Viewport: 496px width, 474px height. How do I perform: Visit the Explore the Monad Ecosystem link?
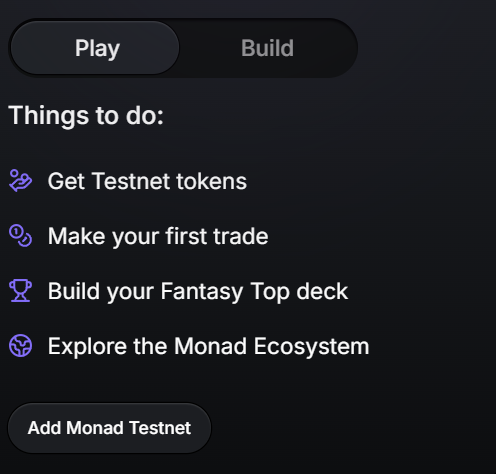coord(208,346)
